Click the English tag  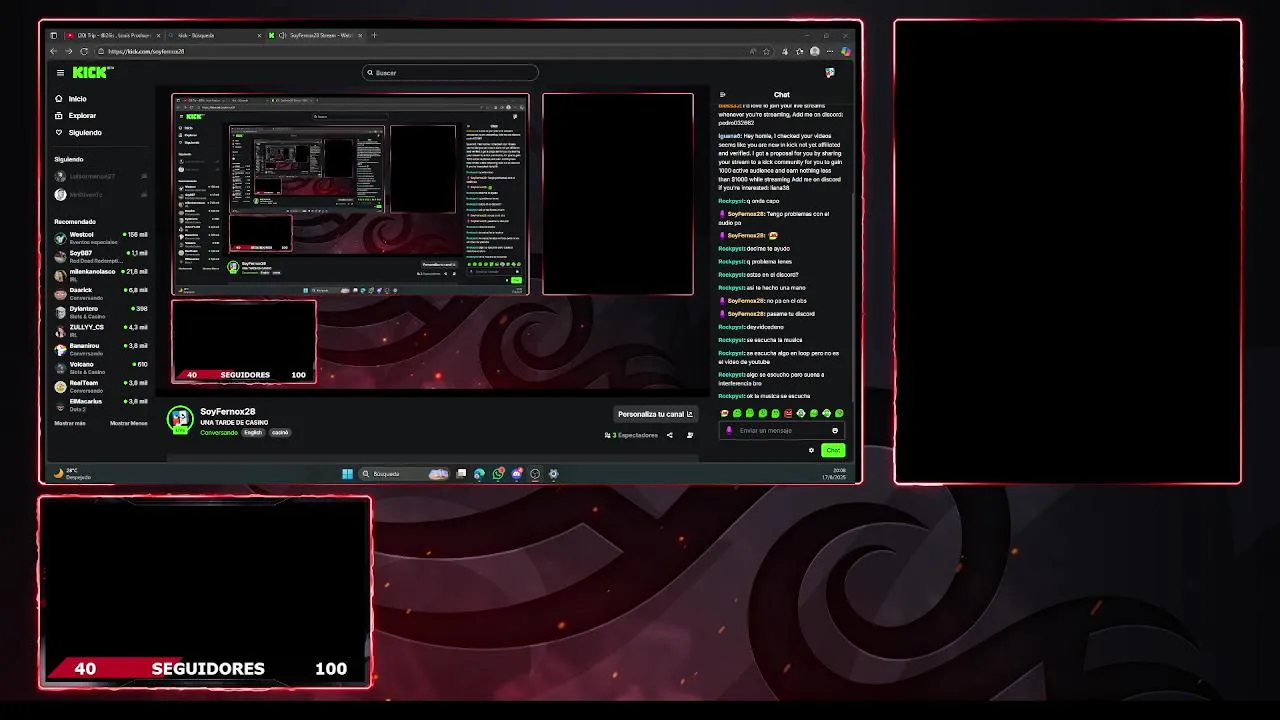coord(253,433)
